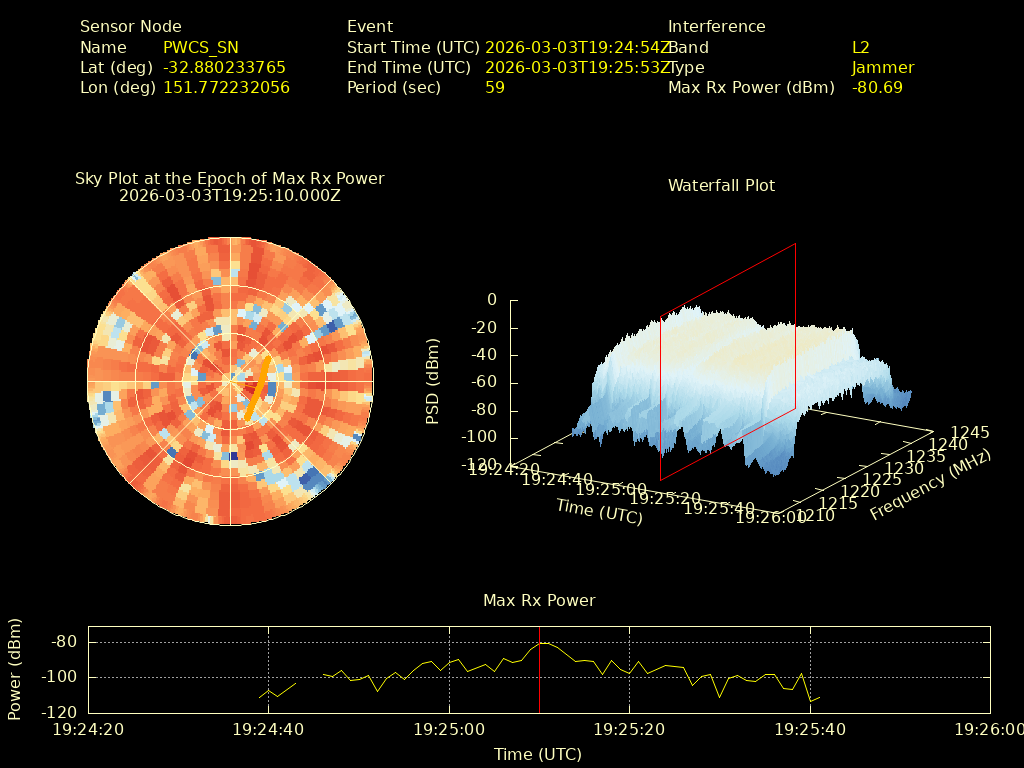Select the longitude value 151.772232056
This screenshot has width=1024, height=768.
pos(226,87)
